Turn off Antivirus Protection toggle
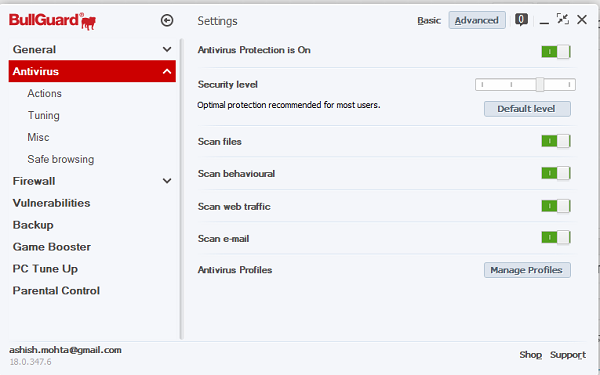Screen dimensions: 600x375 click(556, 52)
